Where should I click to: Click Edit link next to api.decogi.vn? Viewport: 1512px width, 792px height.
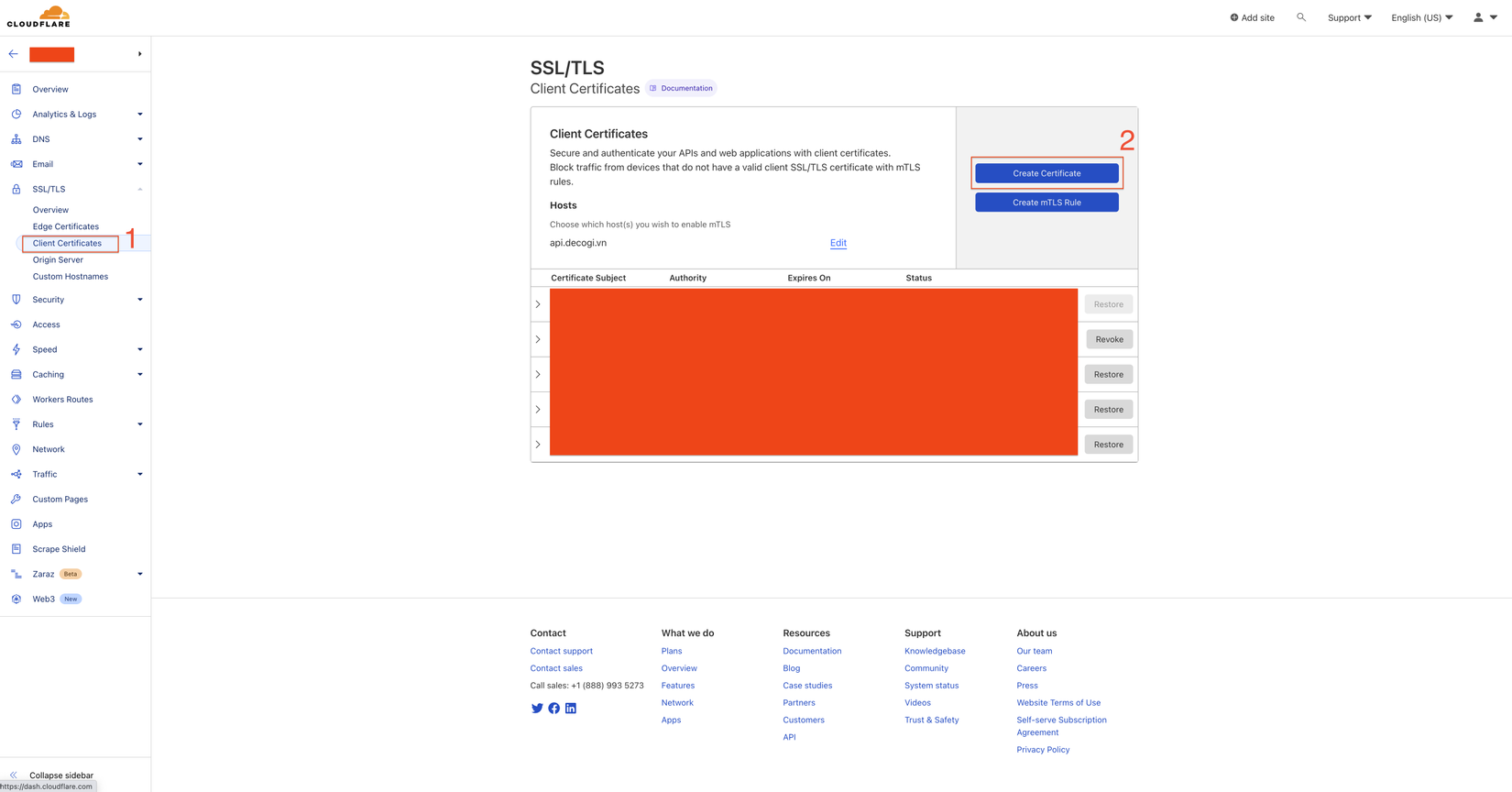(838, 243)
